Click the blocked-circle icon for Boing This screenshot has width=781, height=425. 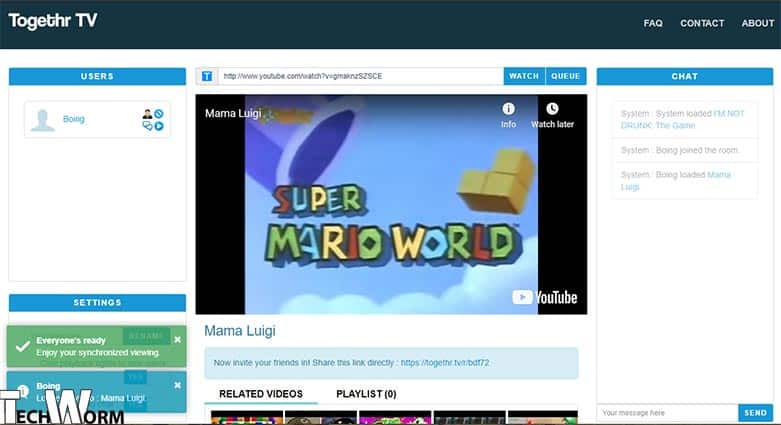[x=159, y=114]
